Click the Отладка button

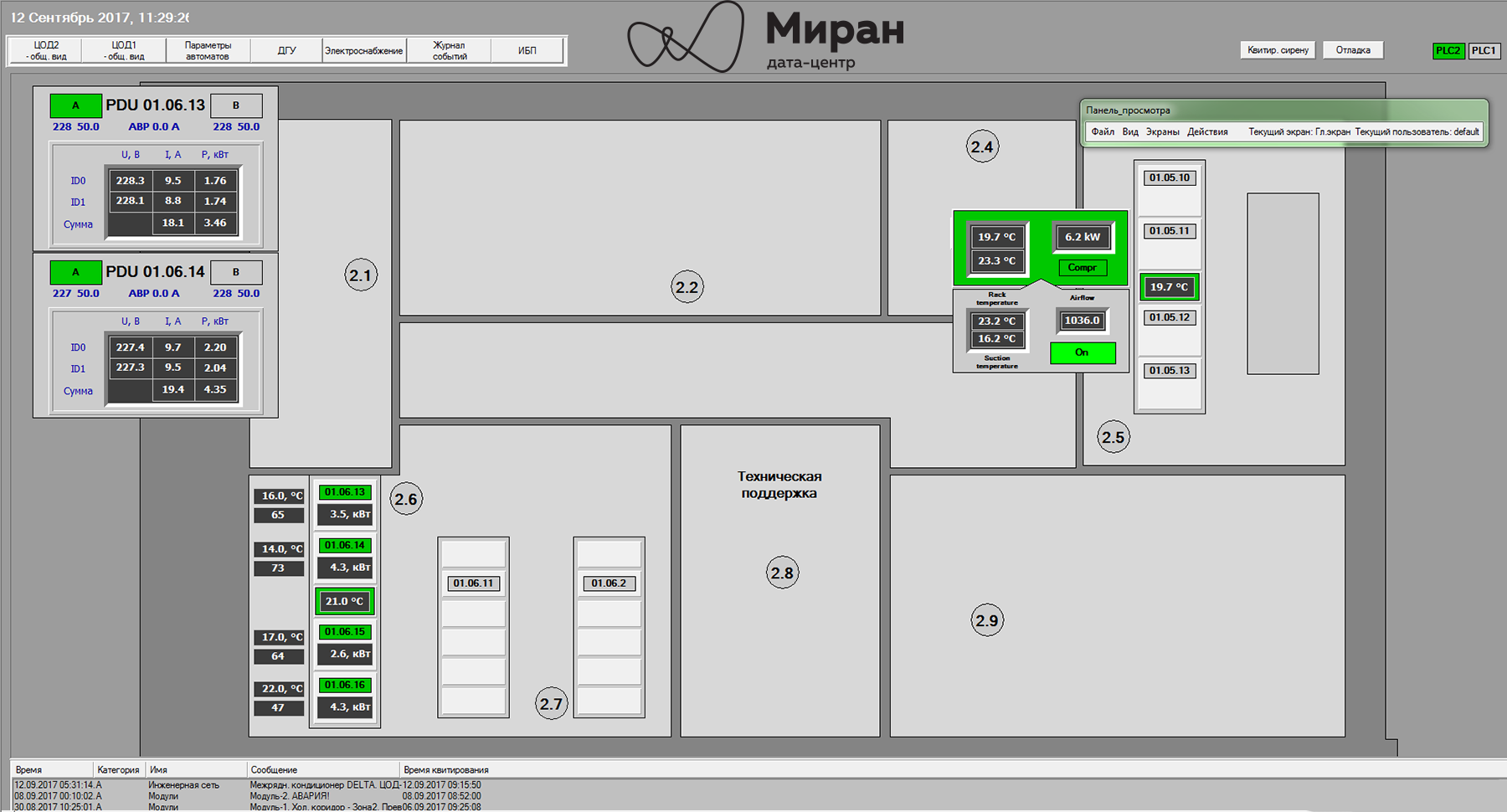point(1353,50)
